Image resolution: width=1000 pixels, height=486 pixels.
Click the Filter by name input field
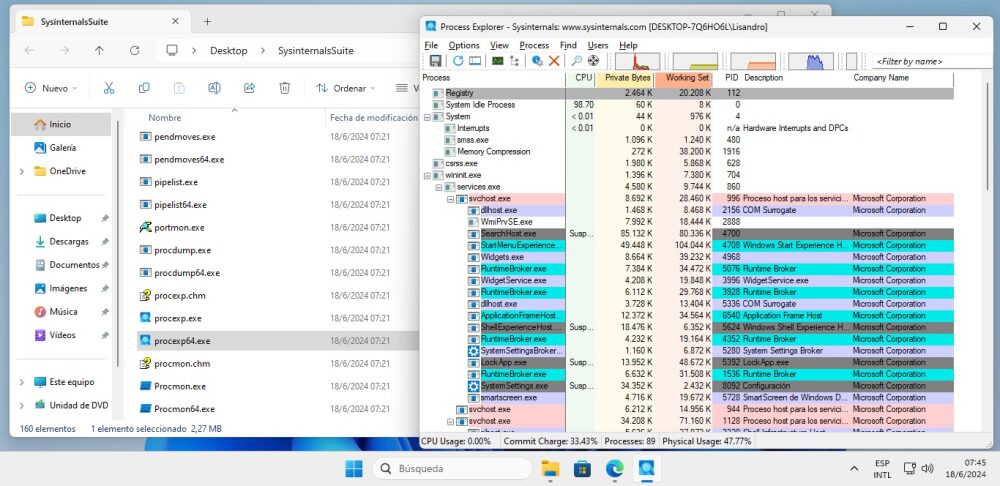pos(934,61)
